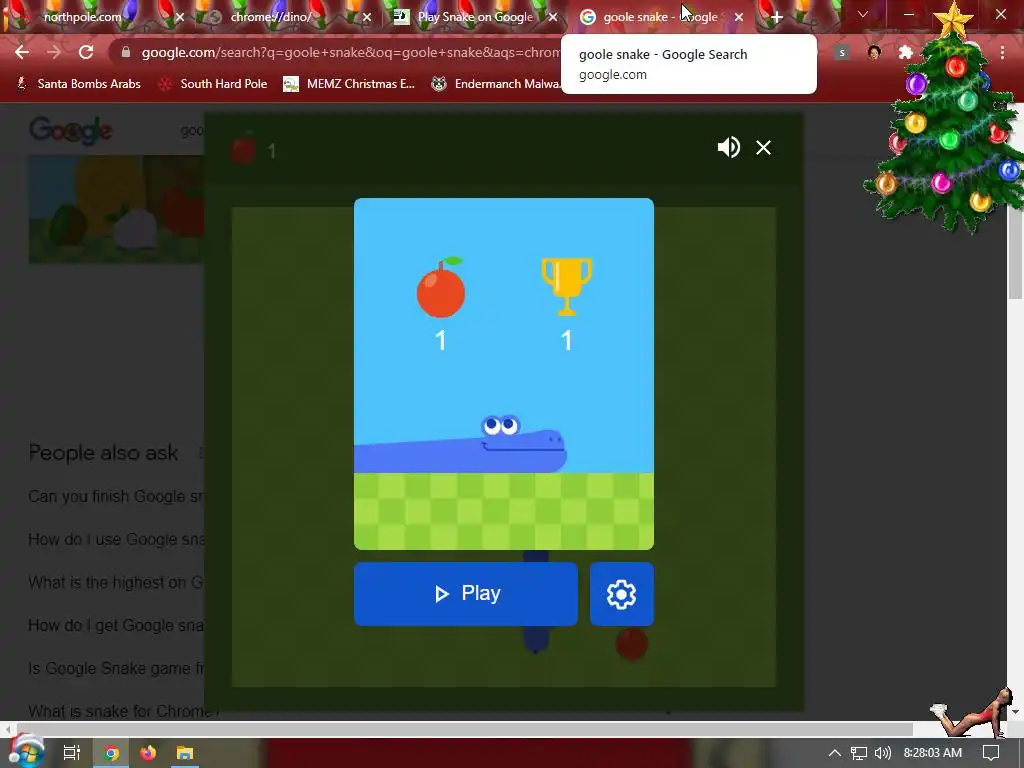
Task: Start the Snake game with Play button
Action: point(466,594)
